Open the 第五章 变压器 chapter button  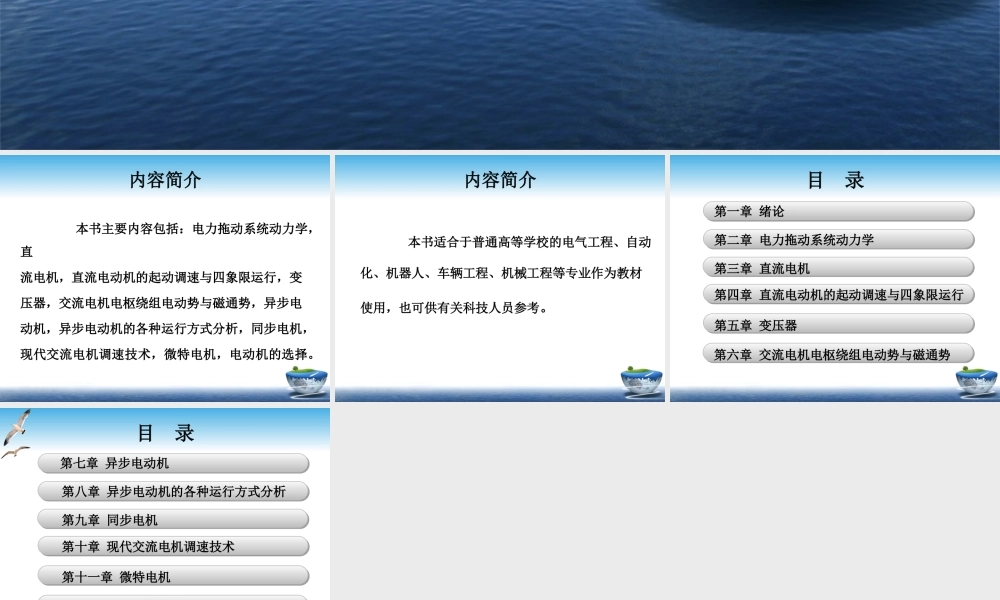[839, 325]
